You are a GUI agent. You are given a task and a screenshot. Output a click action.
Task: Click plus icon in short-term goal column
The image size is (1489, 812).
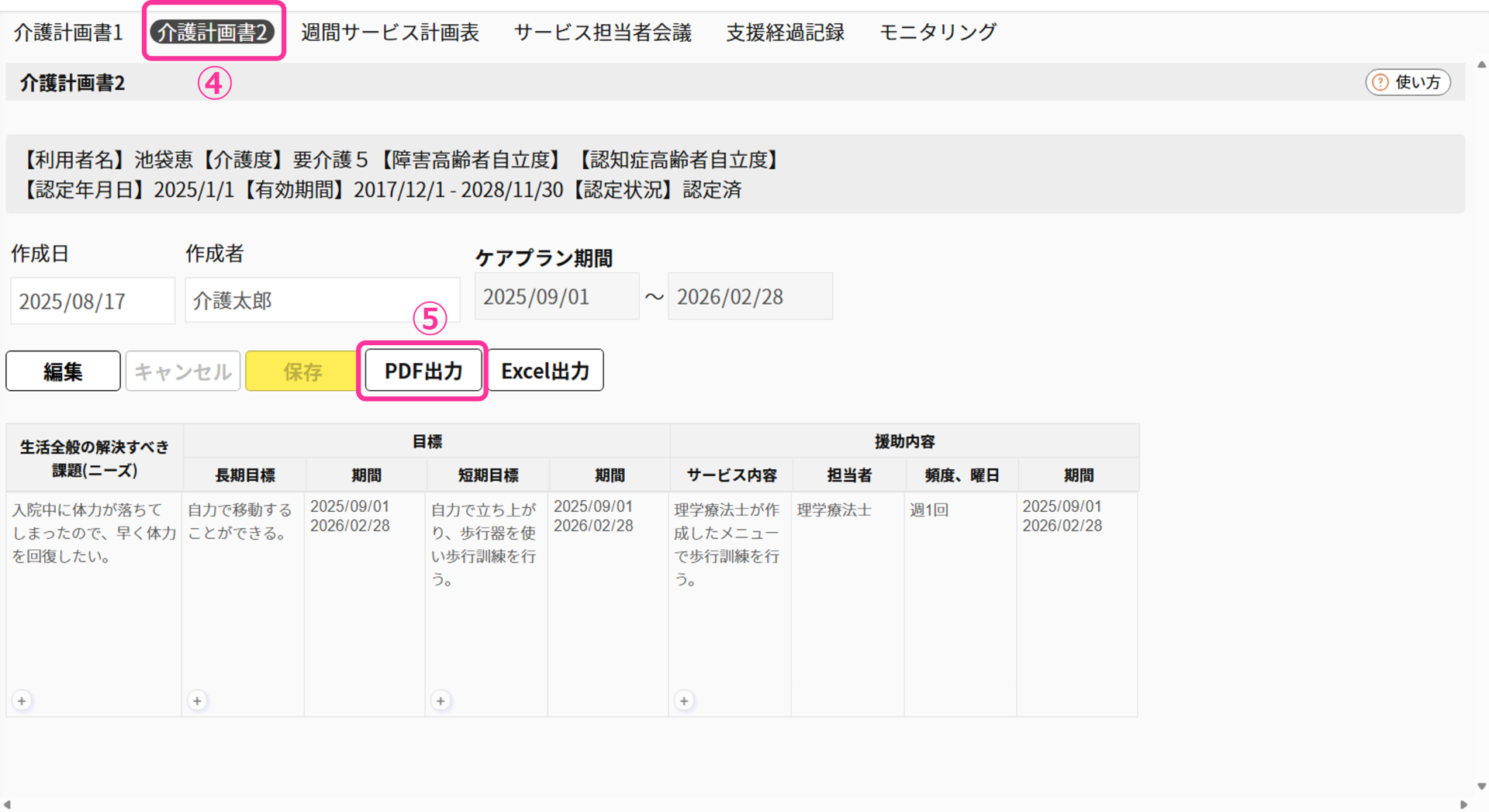click(440, 701)
